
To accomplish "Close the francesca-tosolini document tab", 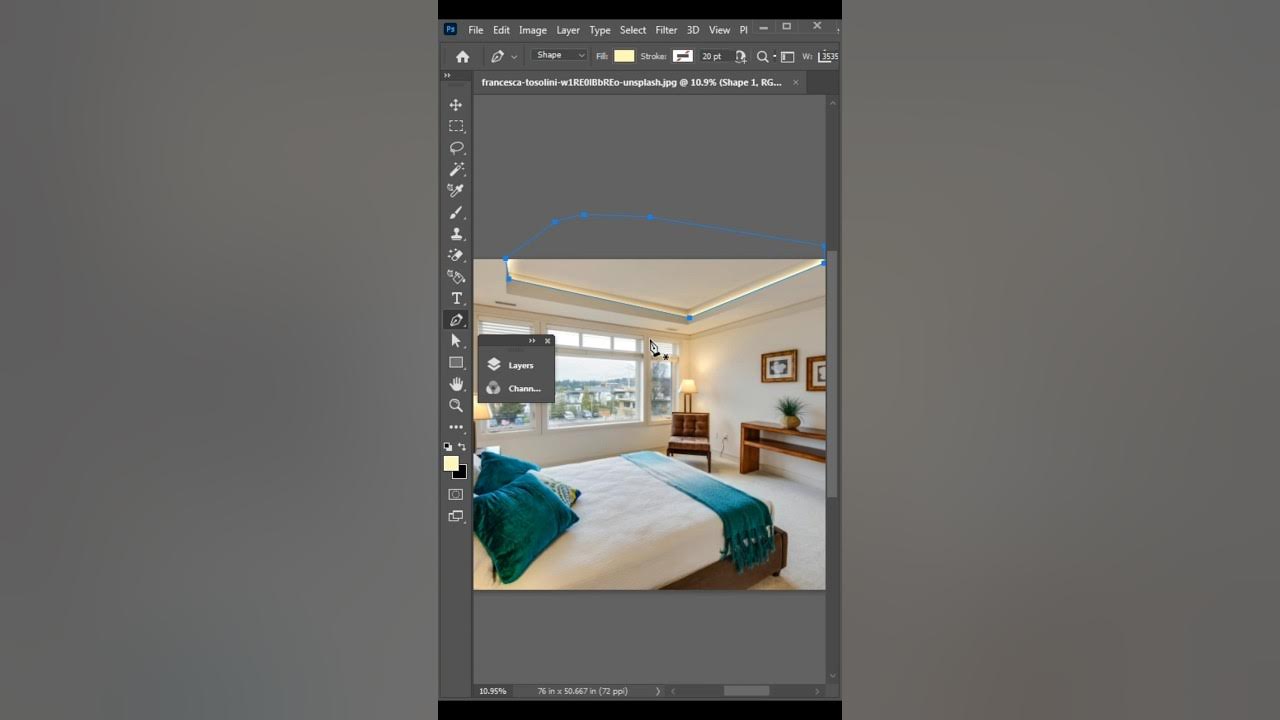I will pyautogui.click(x=796, y=82).
